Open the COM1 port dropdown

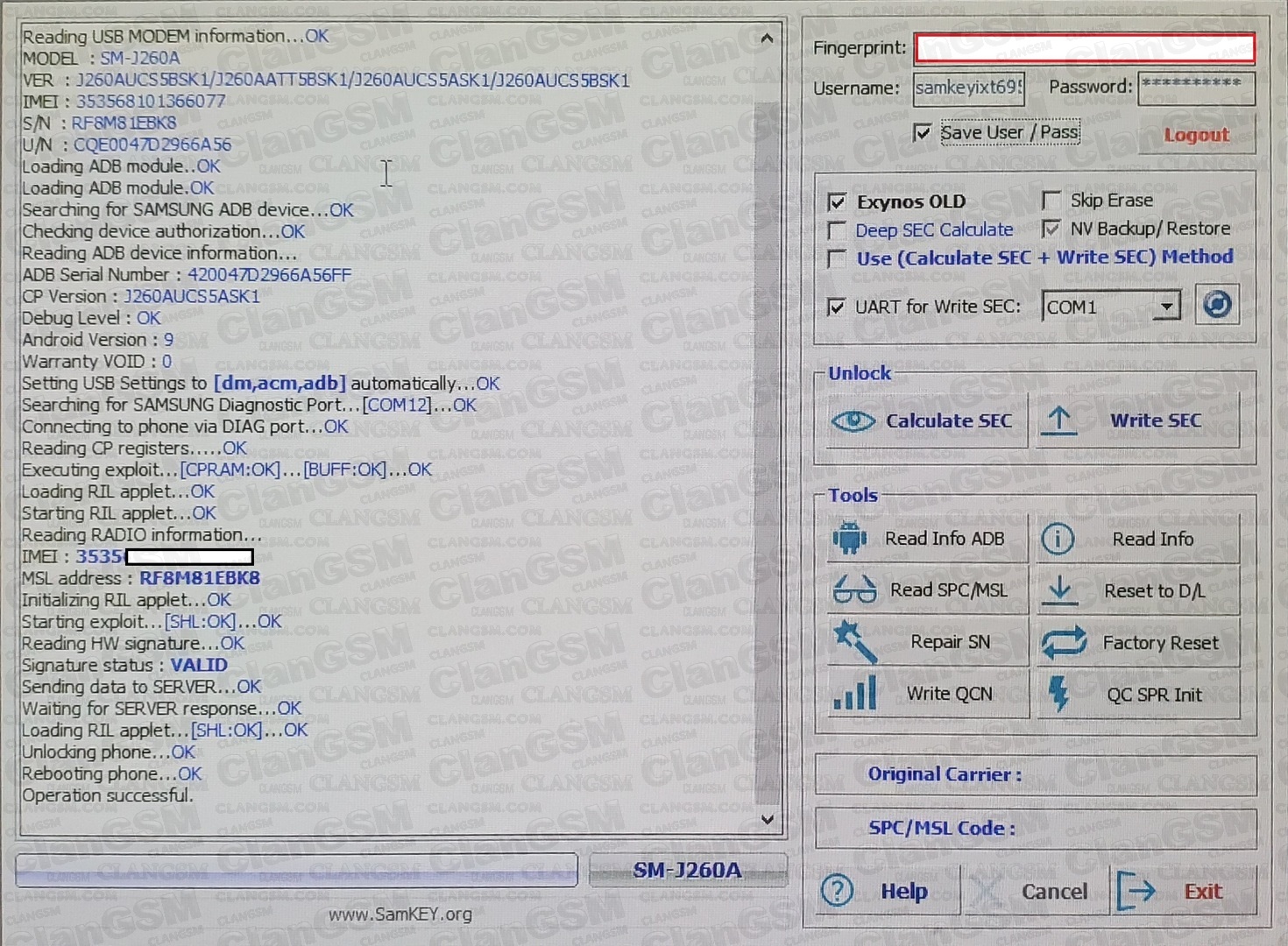1167,307
